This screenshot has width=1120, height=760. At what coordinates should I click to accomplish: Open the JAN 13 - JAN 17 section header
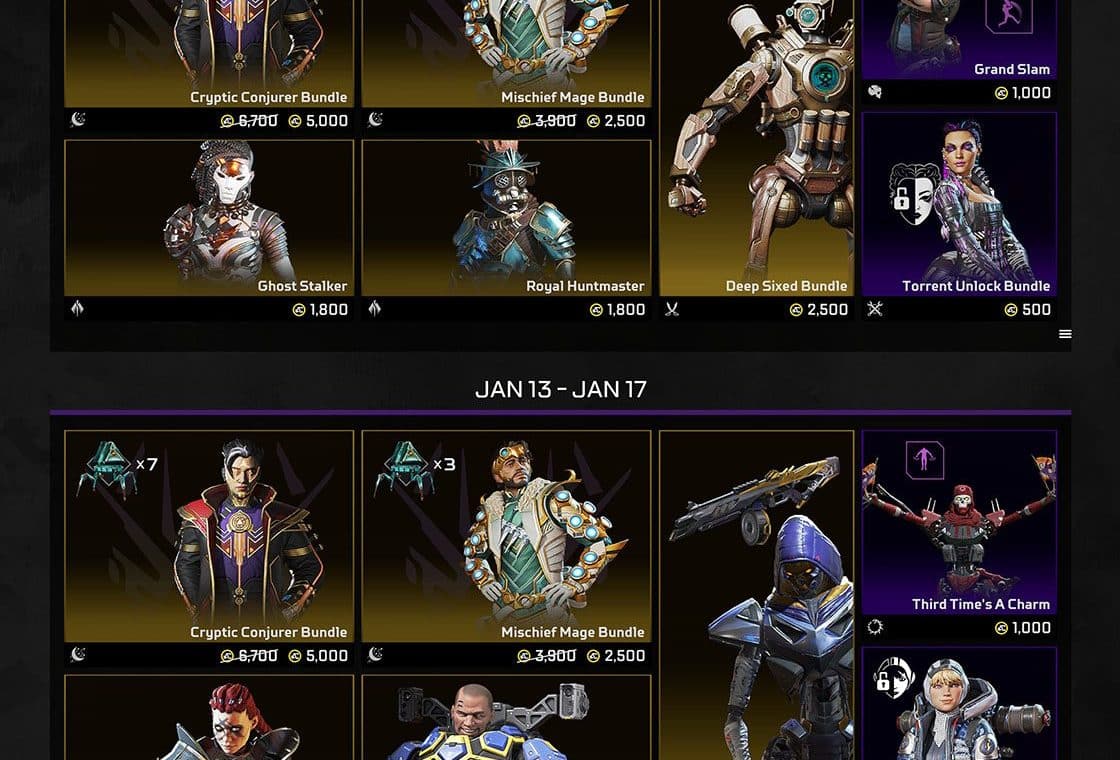(x=561, y=389)
